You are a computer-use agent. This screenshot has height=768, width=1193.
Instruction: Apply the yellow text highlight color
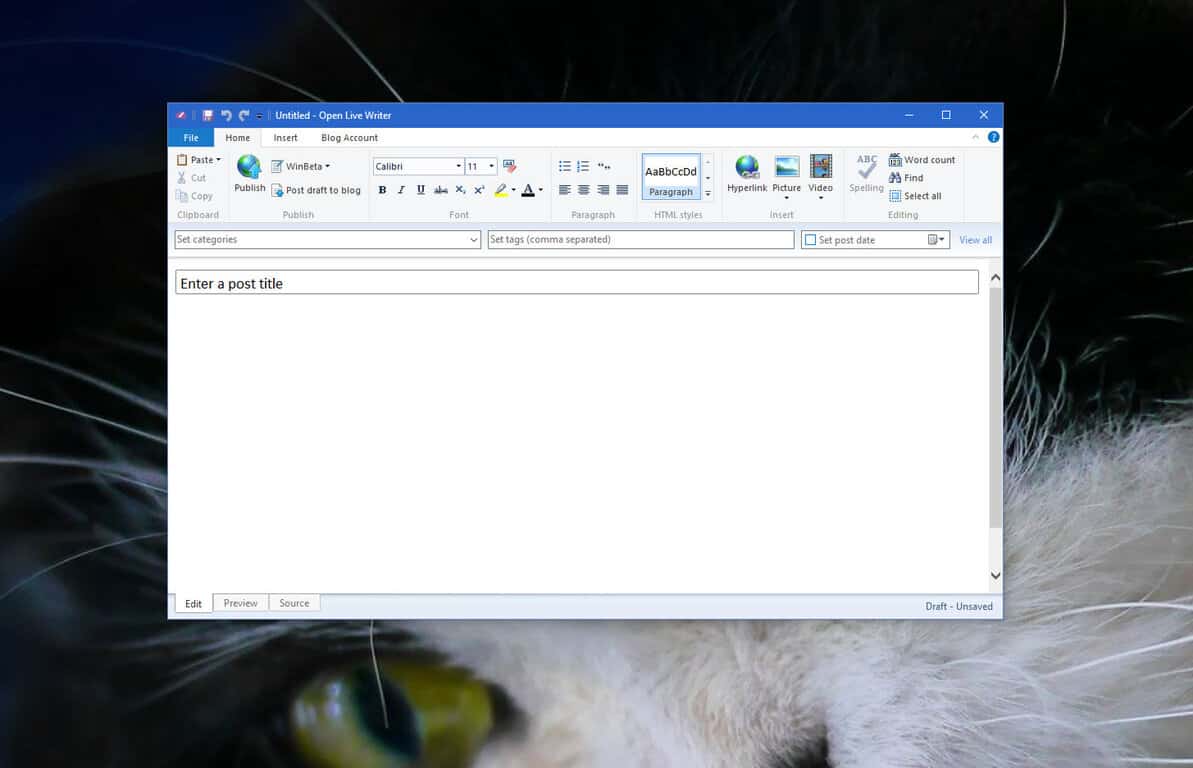click(501, 190)
